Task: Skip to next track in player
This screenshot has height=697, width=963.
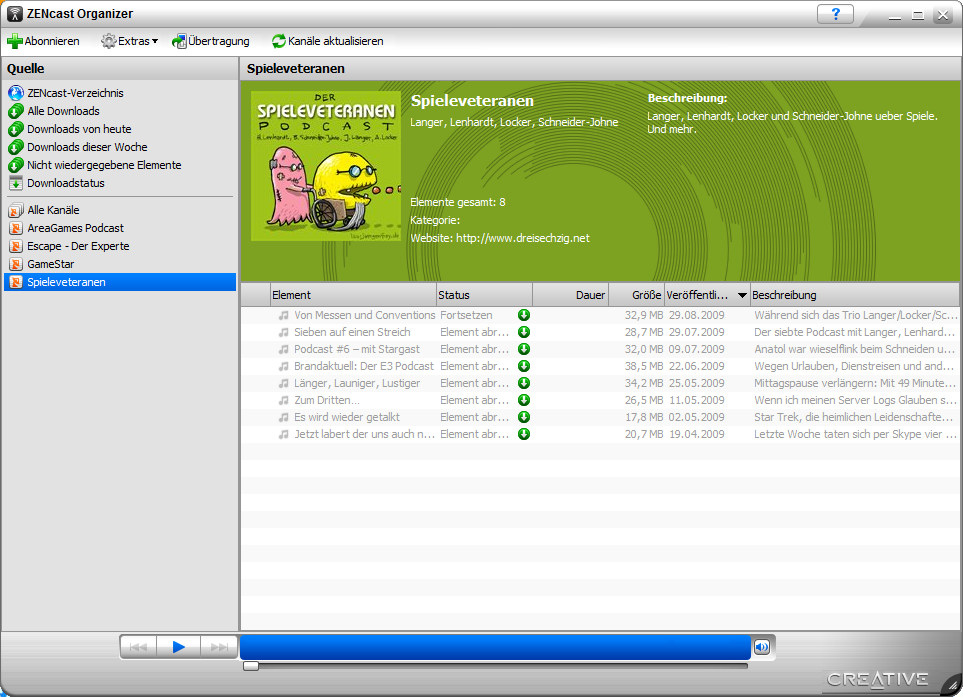Action: [x=219, y=647]
